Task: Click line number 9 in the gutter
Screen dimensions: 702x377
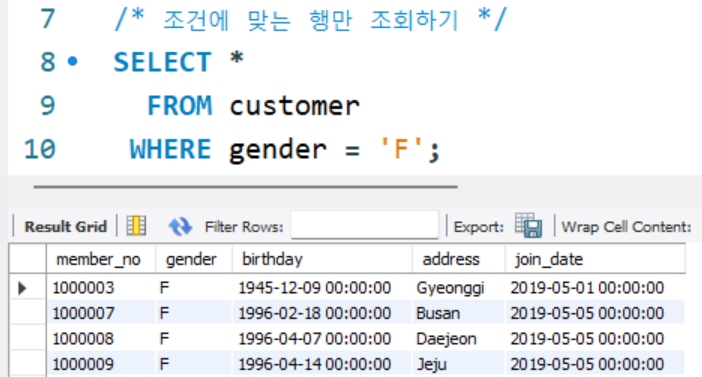Action: point(47,106)
